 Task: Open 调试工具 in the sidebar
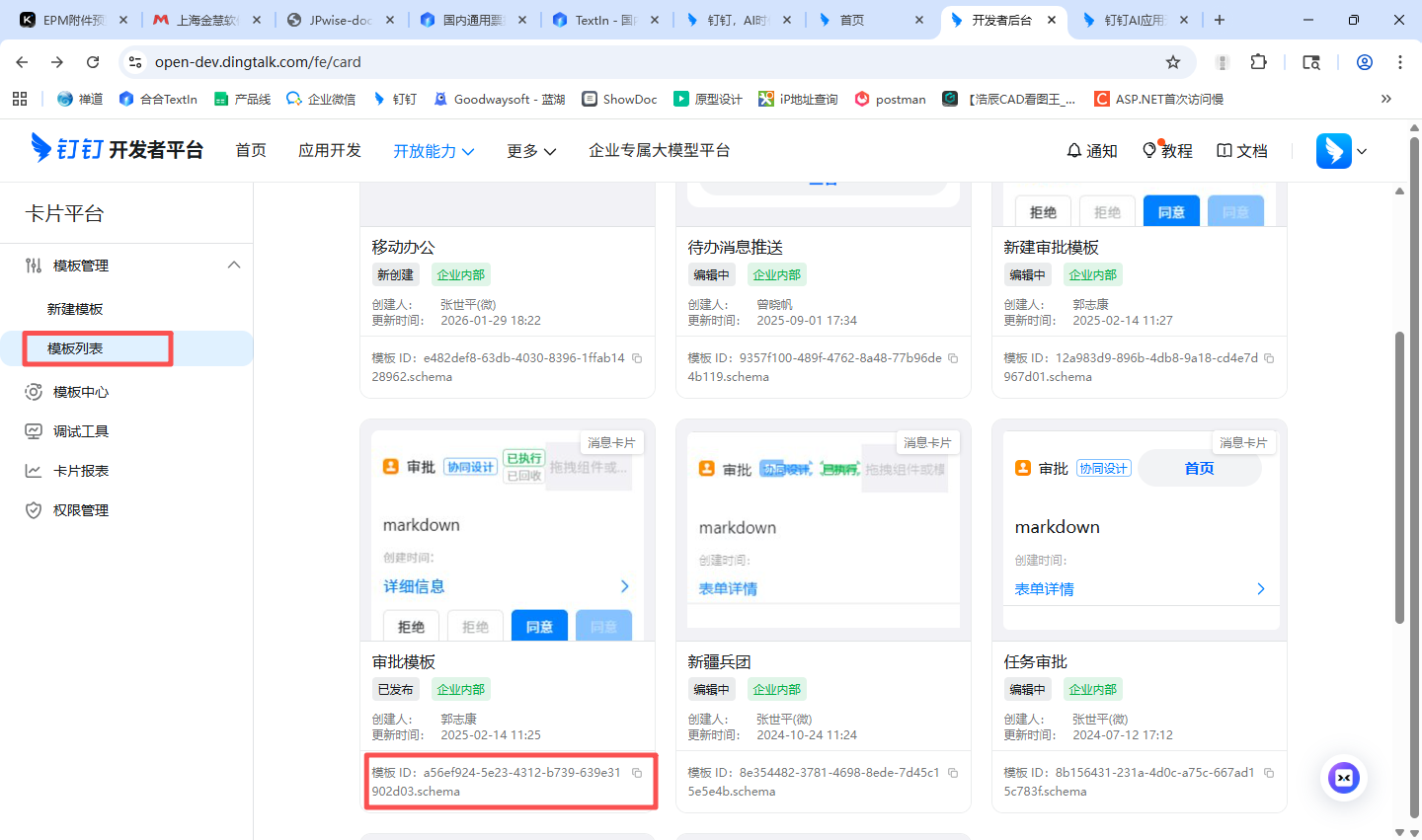pyautogui.click(x=81, y=431)
